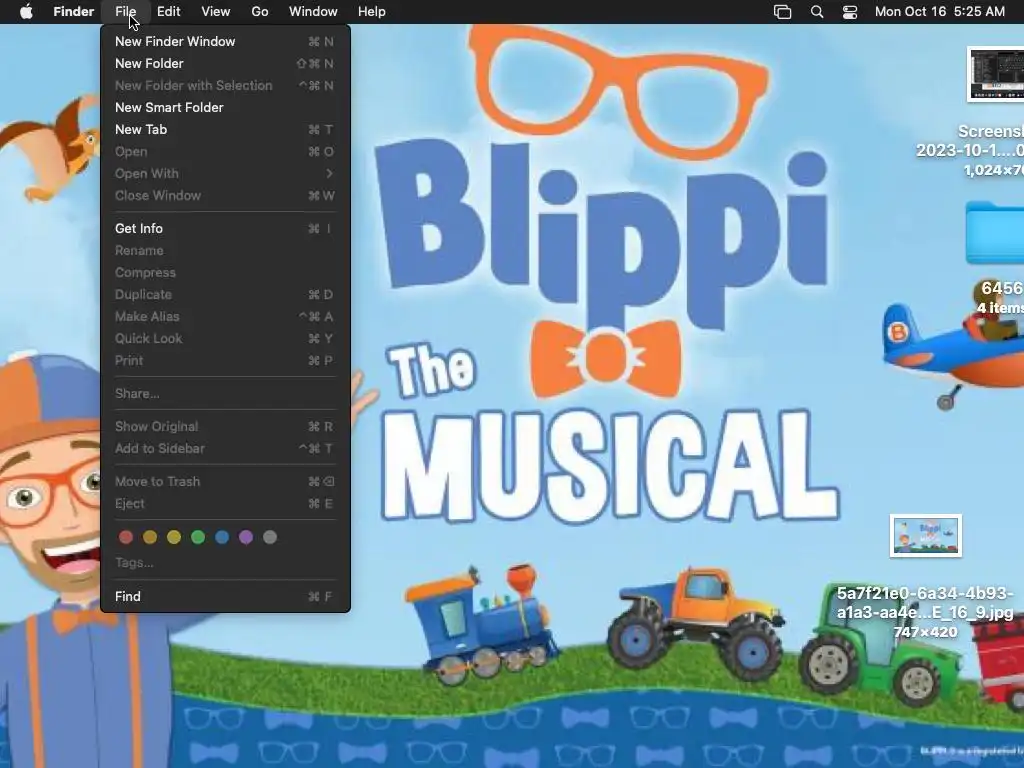Click the dimmed Eject menu item
The width and height of the screenshot is (1024, 768).
[225, 504]
